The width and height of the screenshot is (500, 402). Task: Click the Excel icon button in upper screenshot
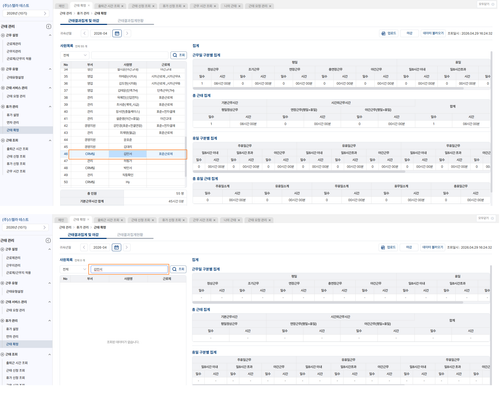pyautogui.click(x=389, y=33)
